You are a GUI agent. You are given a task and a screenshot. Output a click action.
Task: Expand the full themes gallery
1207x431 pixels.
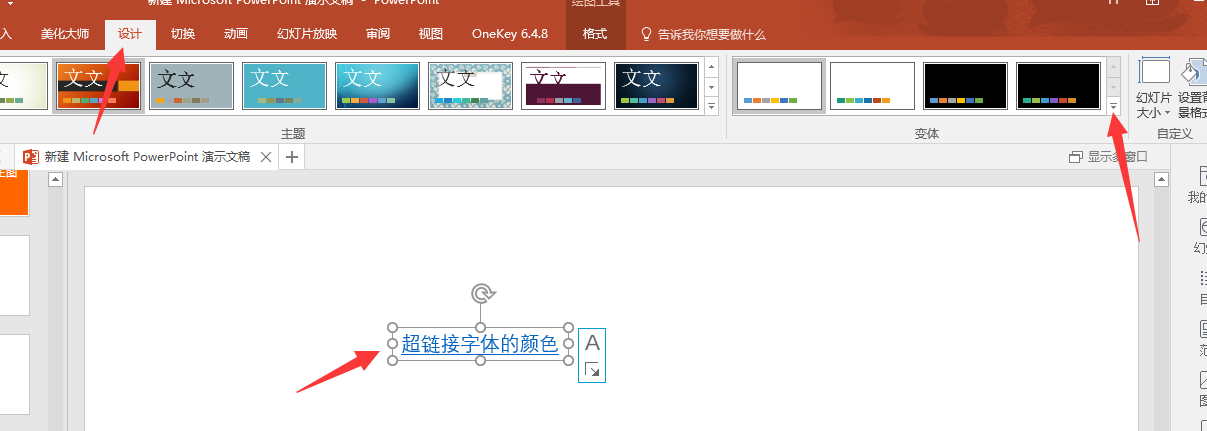(712, 105)
